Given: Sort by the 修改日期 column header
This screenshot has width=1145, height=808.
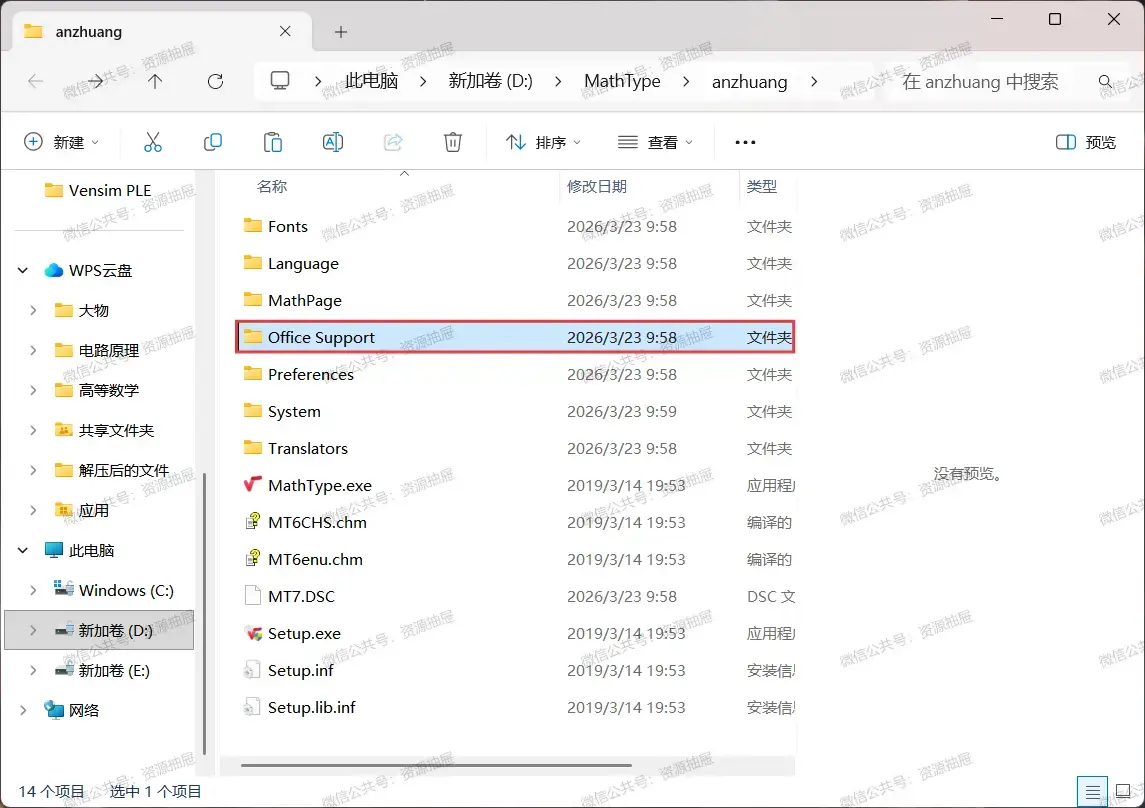Looking at the screenshot, I should coord(597,187).
